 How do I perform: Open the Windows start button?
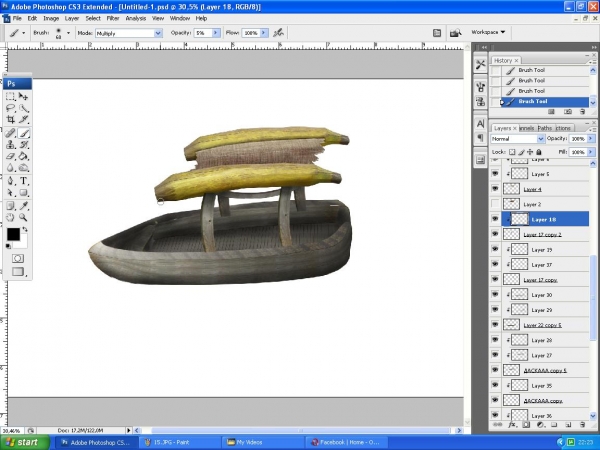pos(24,442)
